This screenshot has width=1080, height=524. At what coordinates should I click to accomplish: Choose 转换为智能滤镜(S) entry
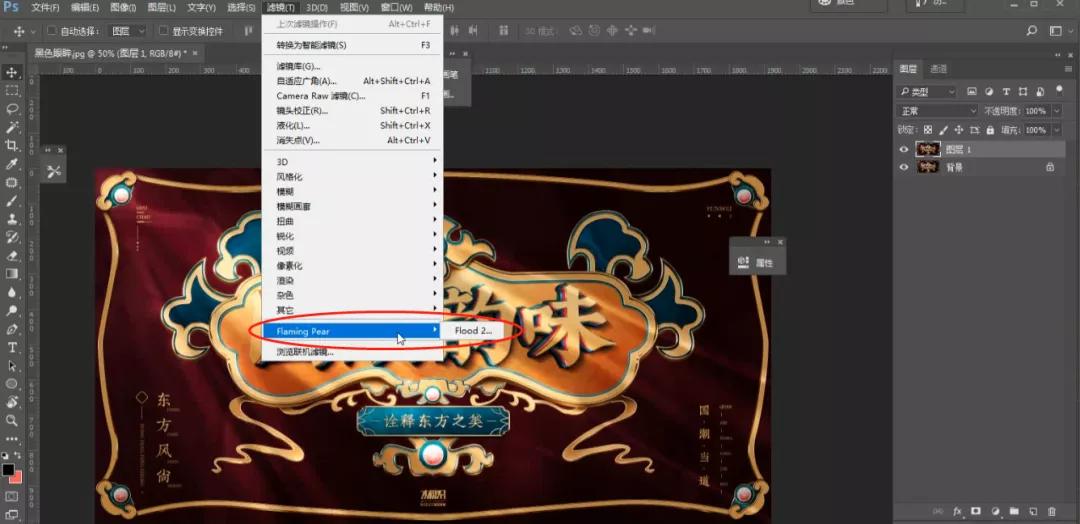(x=352, y=45)
